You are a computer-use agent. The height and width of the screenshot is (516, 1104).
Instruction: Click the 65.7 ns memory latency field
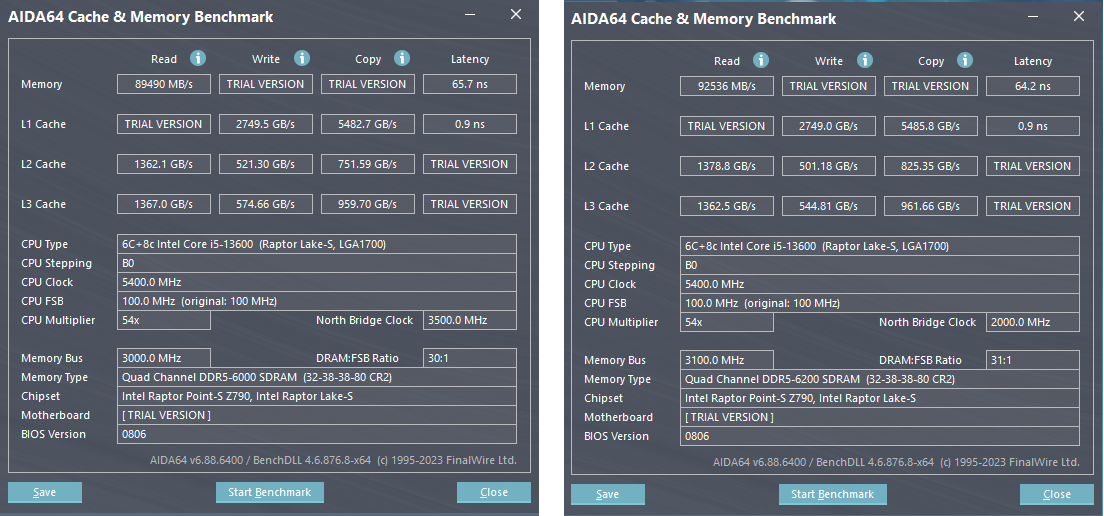(x=470, y=84)
